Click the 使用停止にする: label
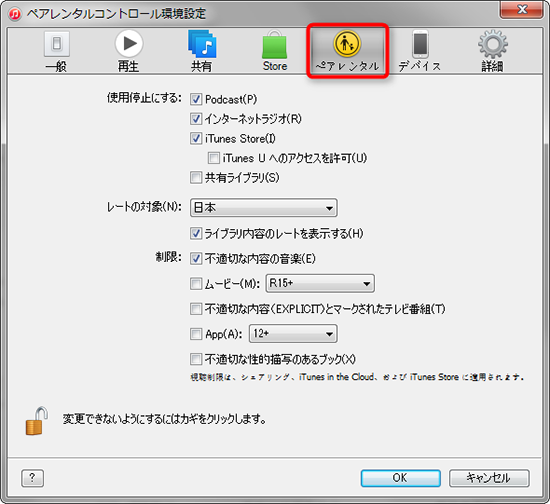This screenshot has height=504, width=550. point(144,98)
